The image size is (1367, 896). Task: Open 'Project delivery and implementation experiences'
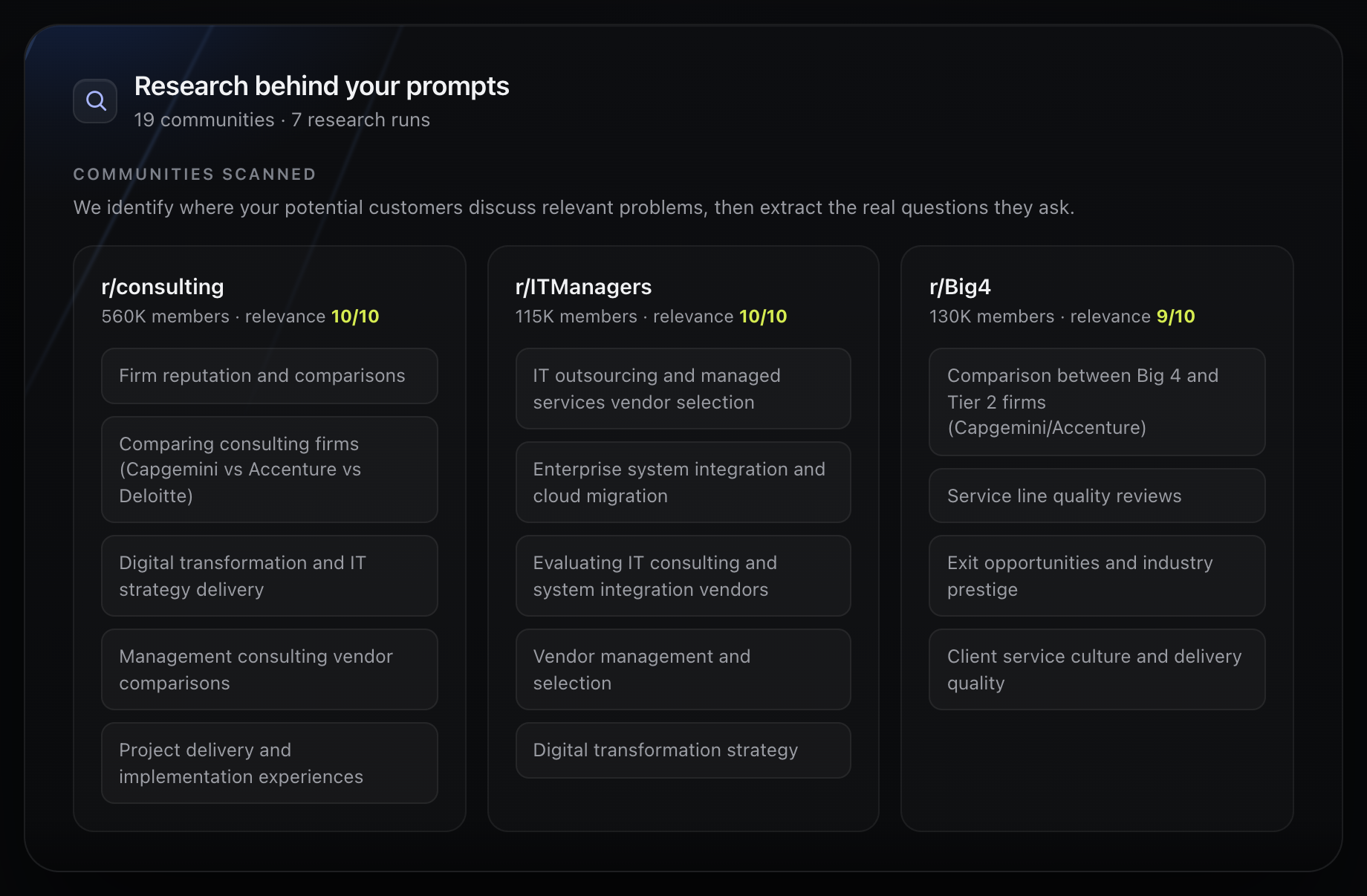(270, 763)
